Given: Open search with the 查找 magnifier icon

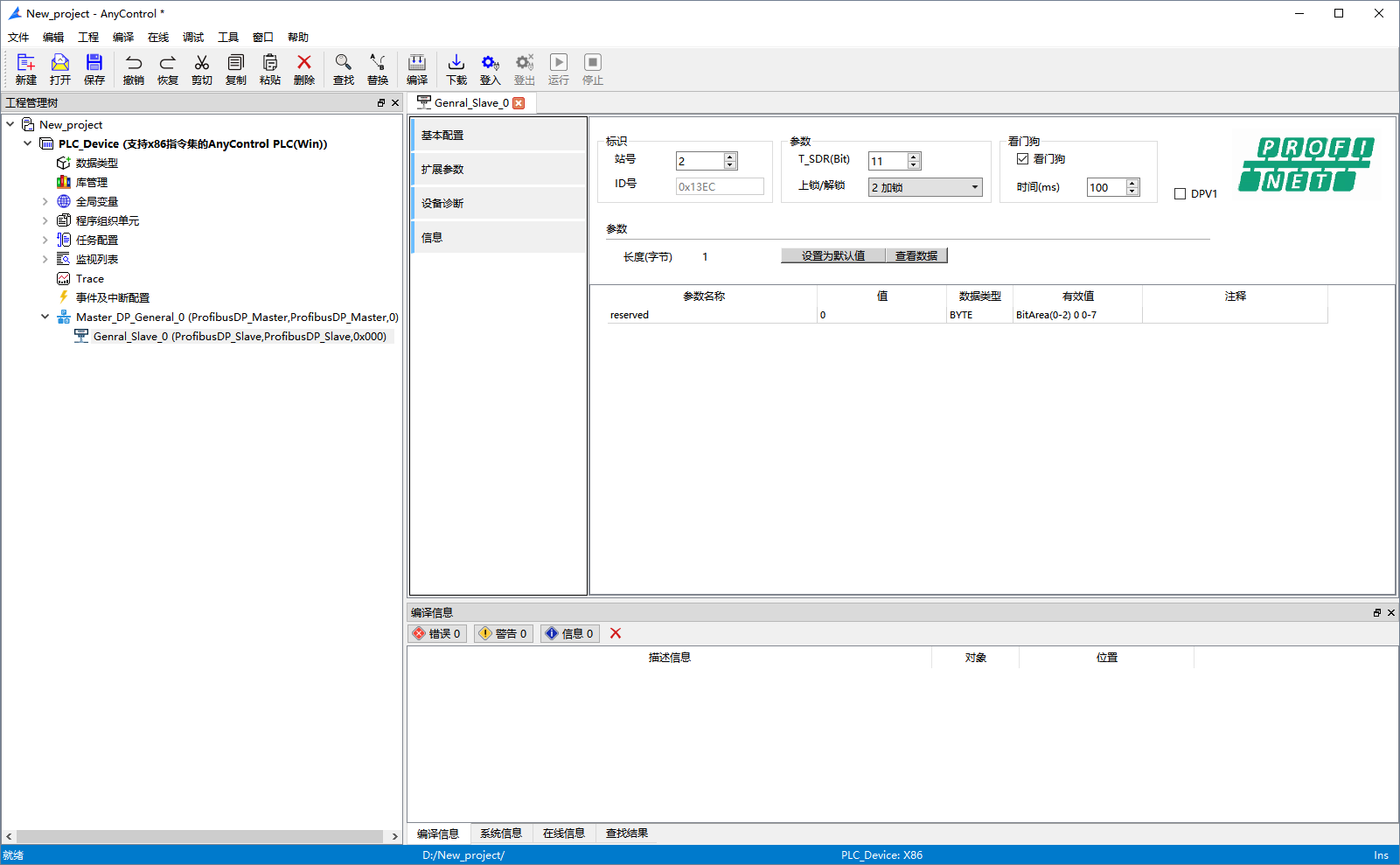Looking at the screenshot, I should click(344, 68).
